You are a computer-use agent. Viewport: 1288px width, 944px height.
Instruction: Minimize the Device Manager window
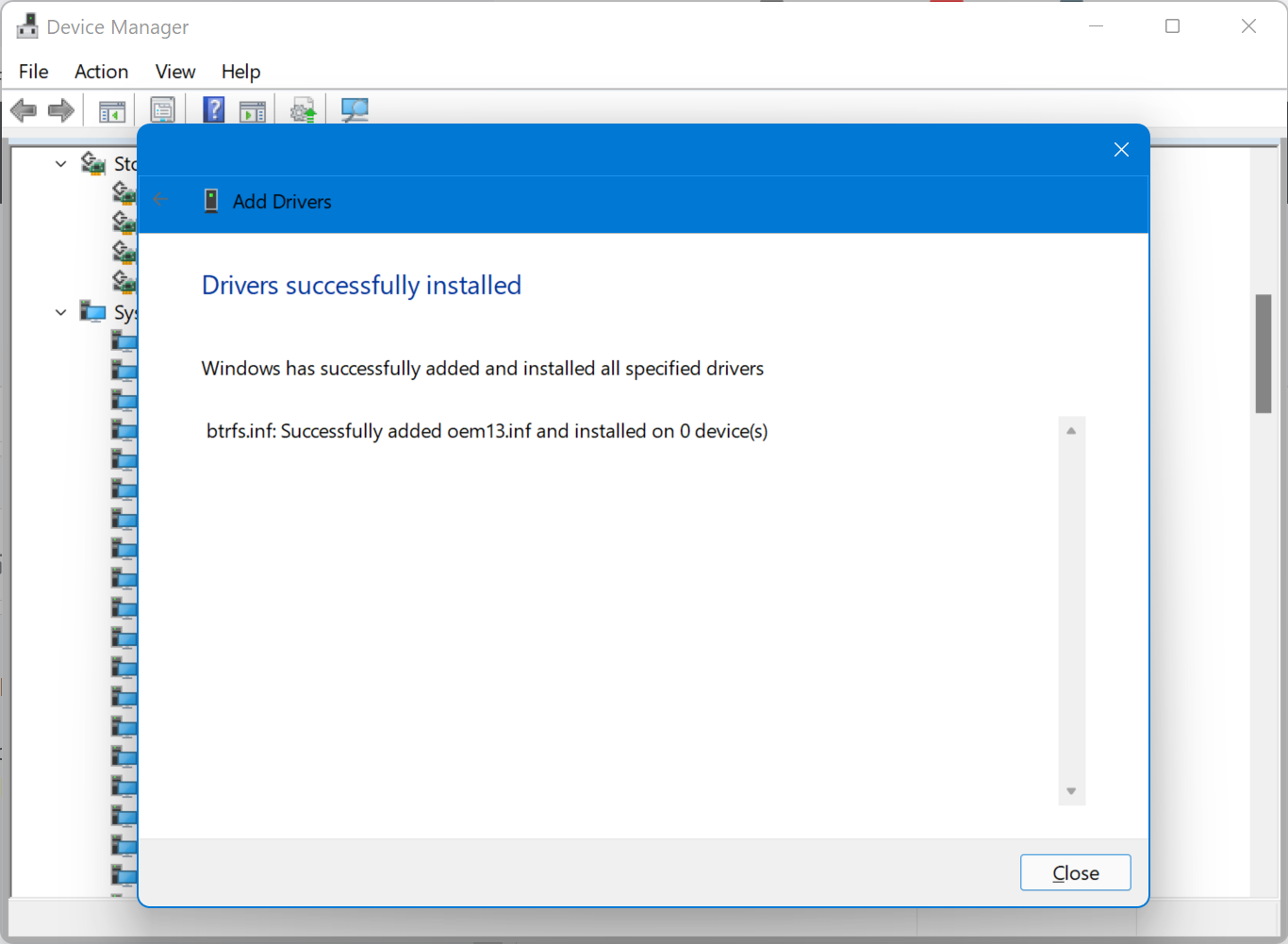click(1096, 26)
